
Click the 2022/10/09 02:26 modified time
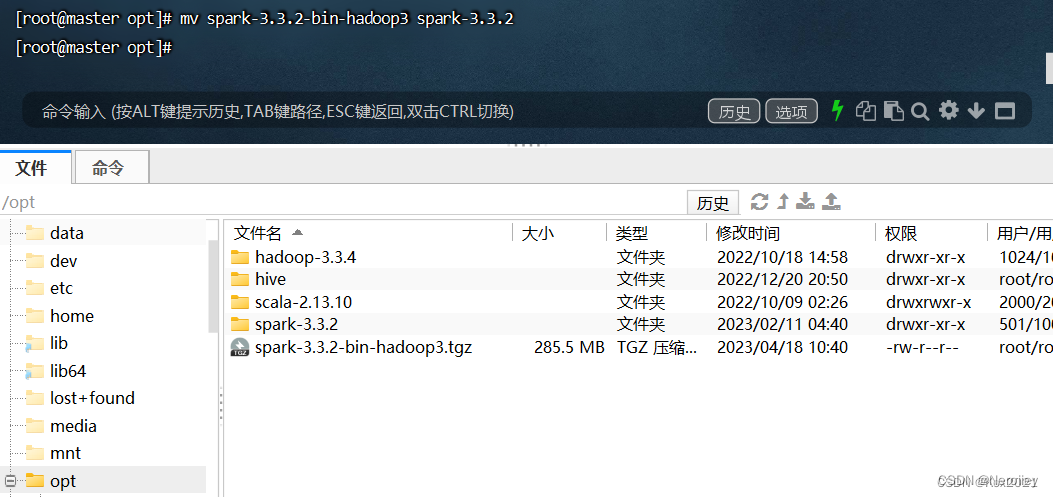(782, 302)
